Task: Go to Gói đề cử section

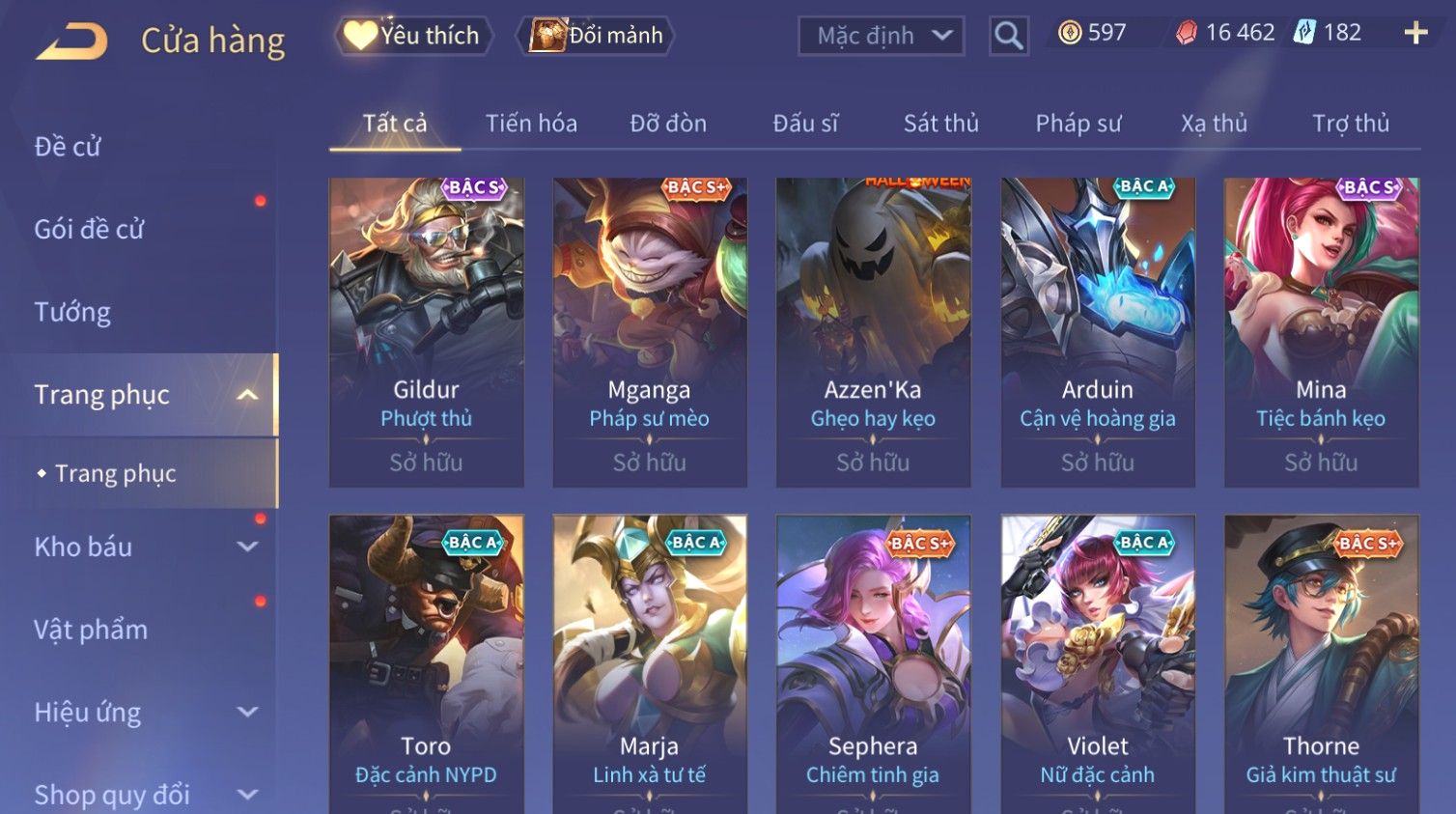Action: click(x=89, y=230)
